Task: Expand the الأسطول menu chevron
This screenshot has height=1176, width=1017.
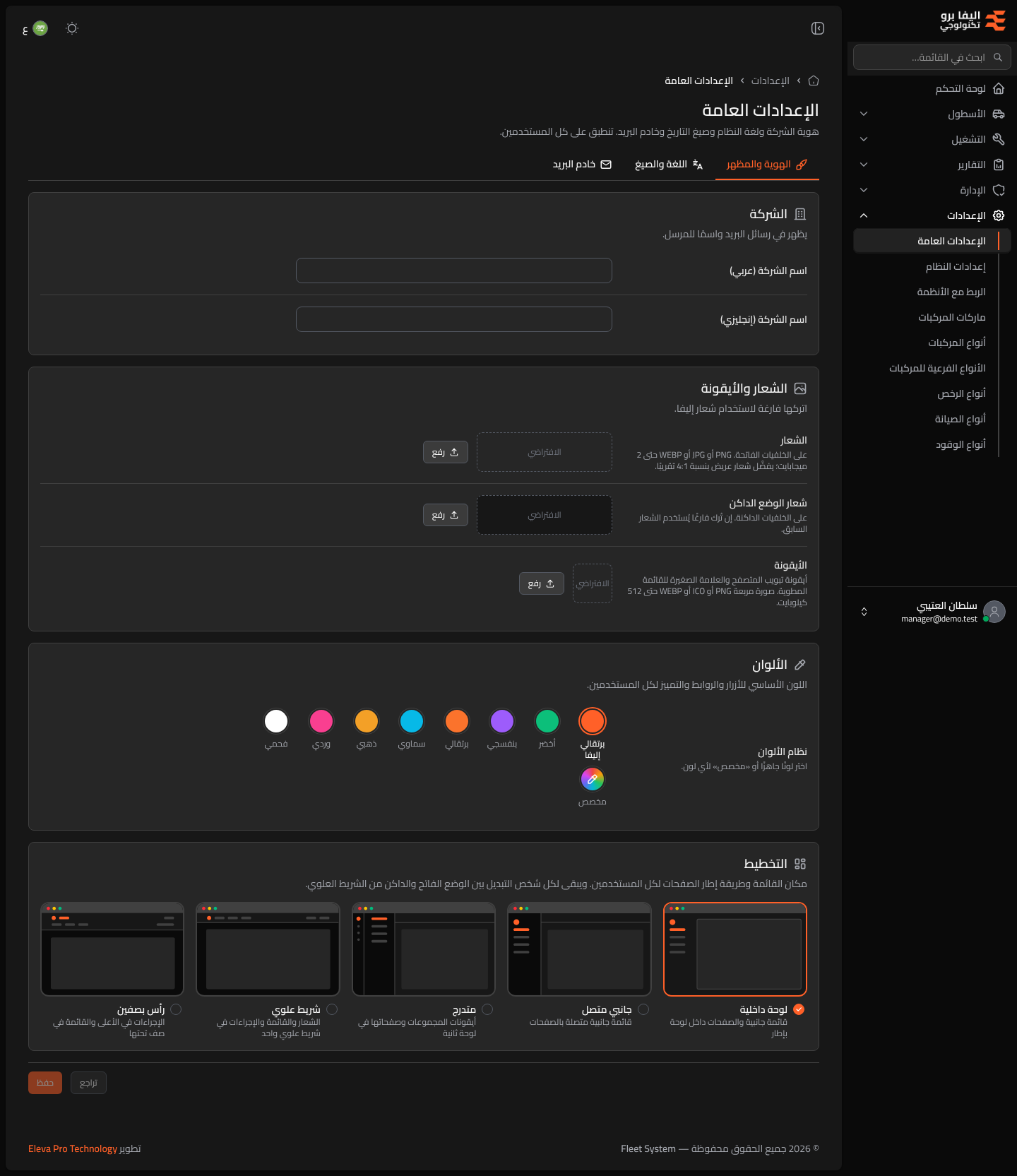Action: click(x=864, y=114)
